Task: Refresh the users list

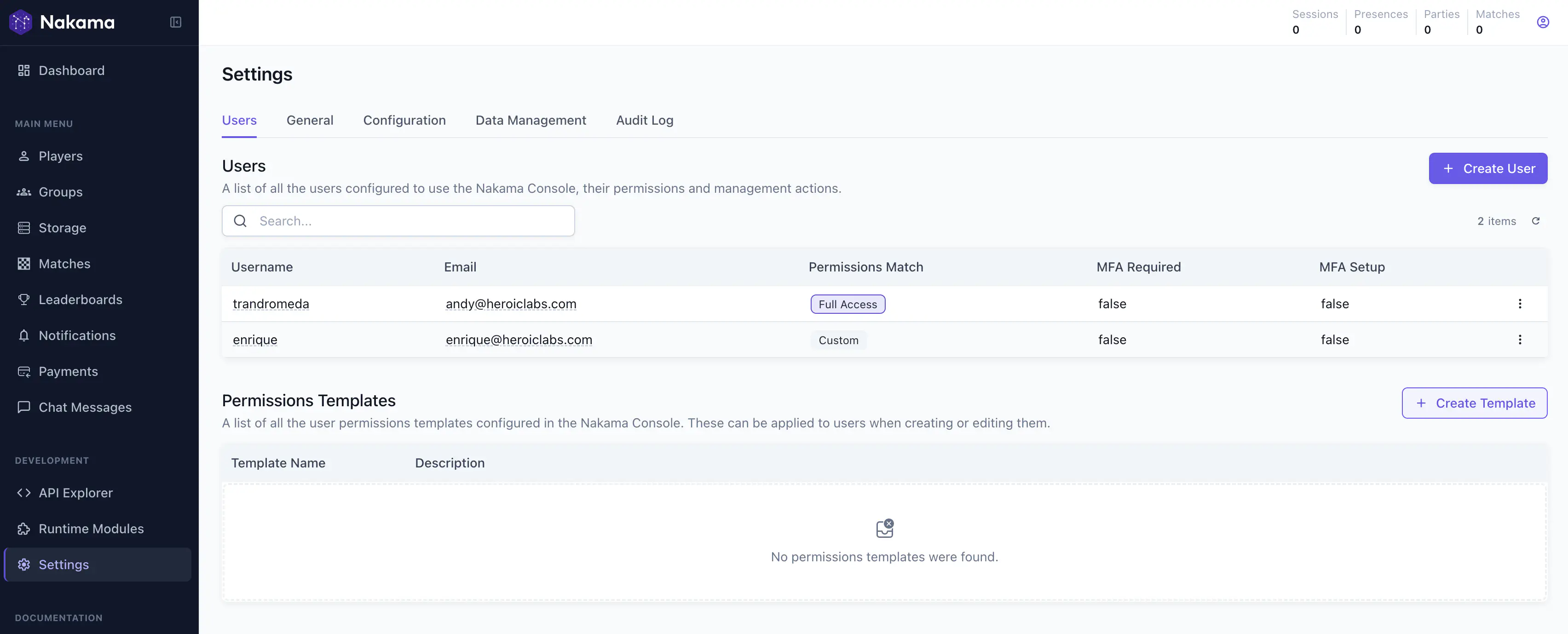Action: pyautogui.click(x=1535, y=221)
